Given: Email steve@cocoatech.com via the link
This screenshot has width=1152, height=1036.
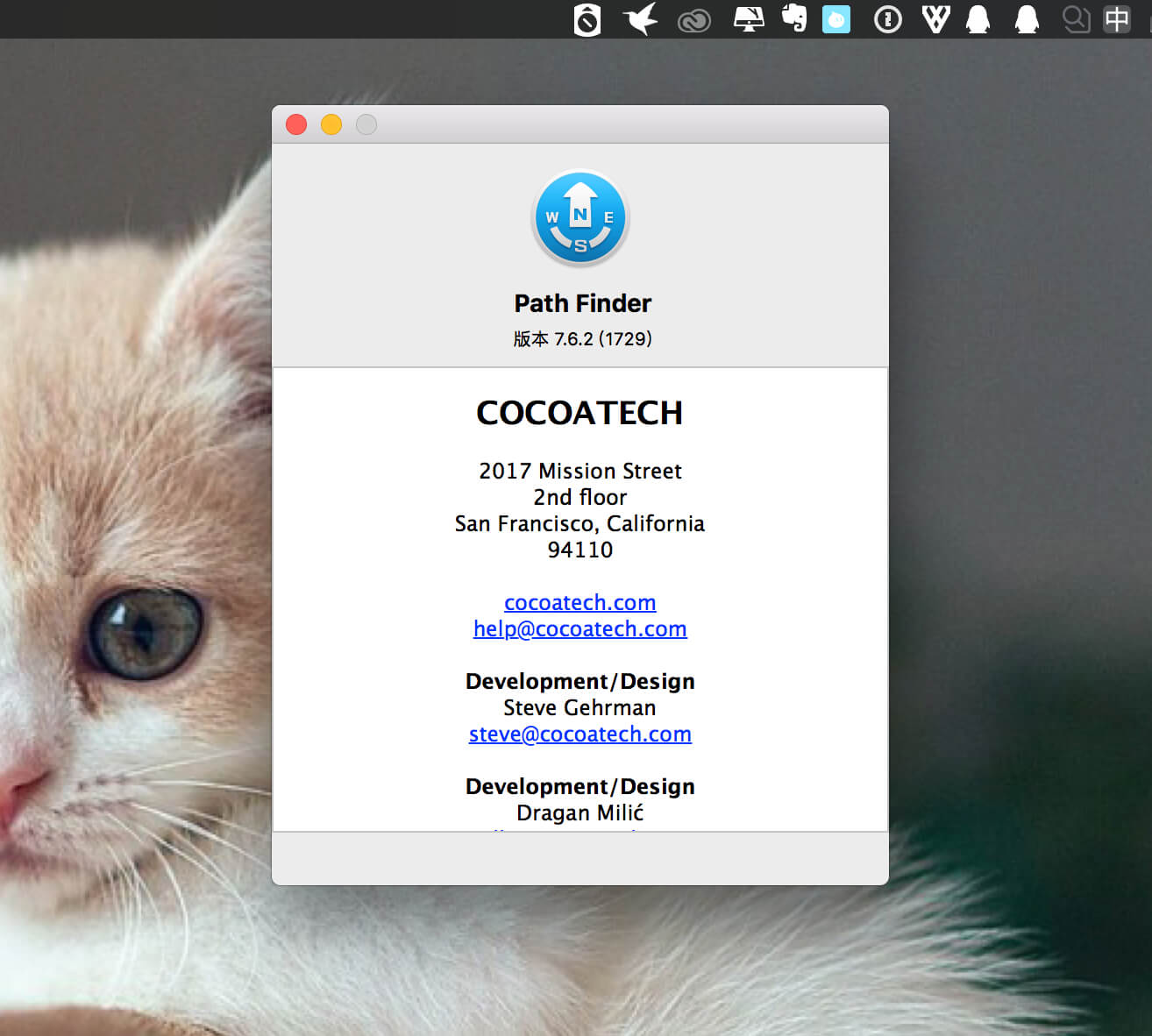Looking at the screenshot, I should 580,734.
